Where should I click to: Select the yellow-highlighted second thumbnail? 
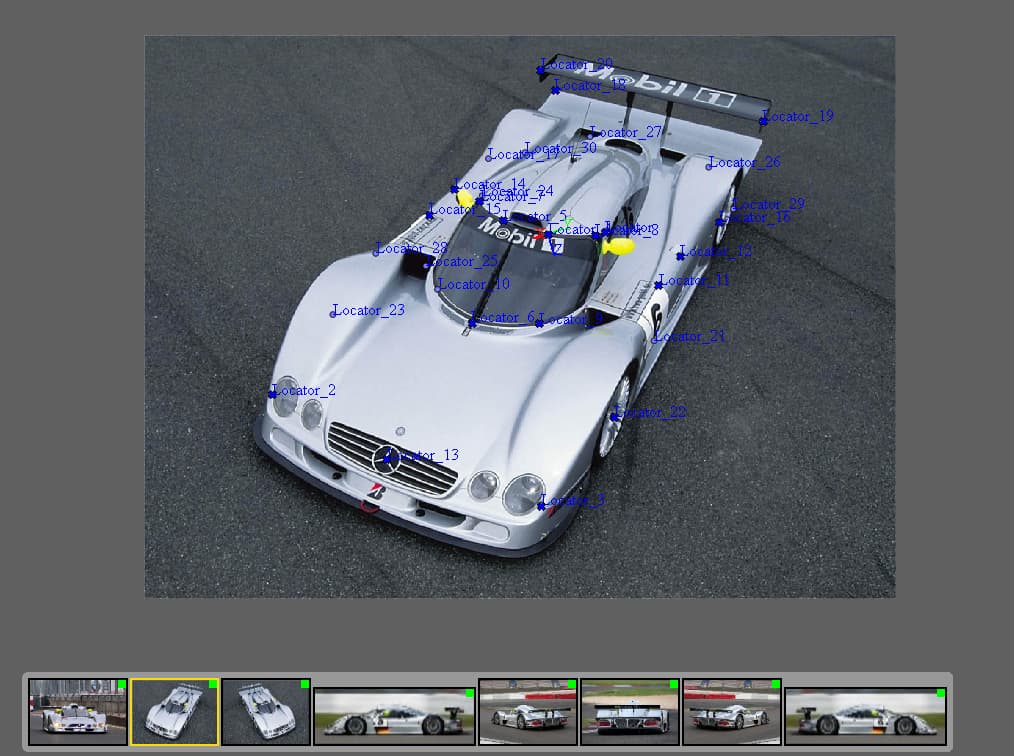pyautogui.click(x=174, y=712)
